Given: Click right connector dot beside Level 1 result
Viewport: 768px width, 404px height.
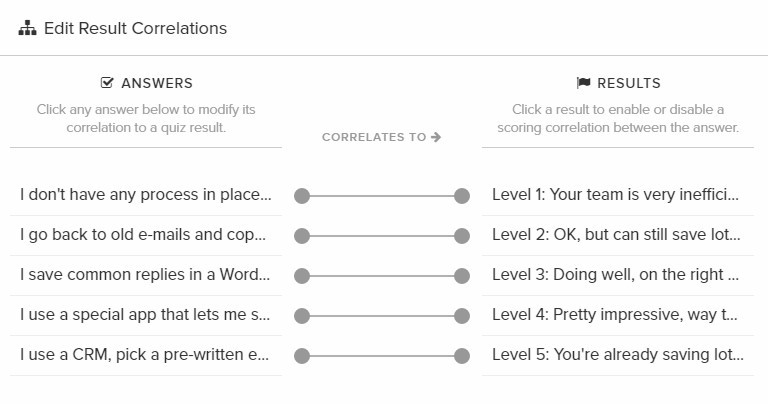Looking at the screenshot, I should point(461,196).
